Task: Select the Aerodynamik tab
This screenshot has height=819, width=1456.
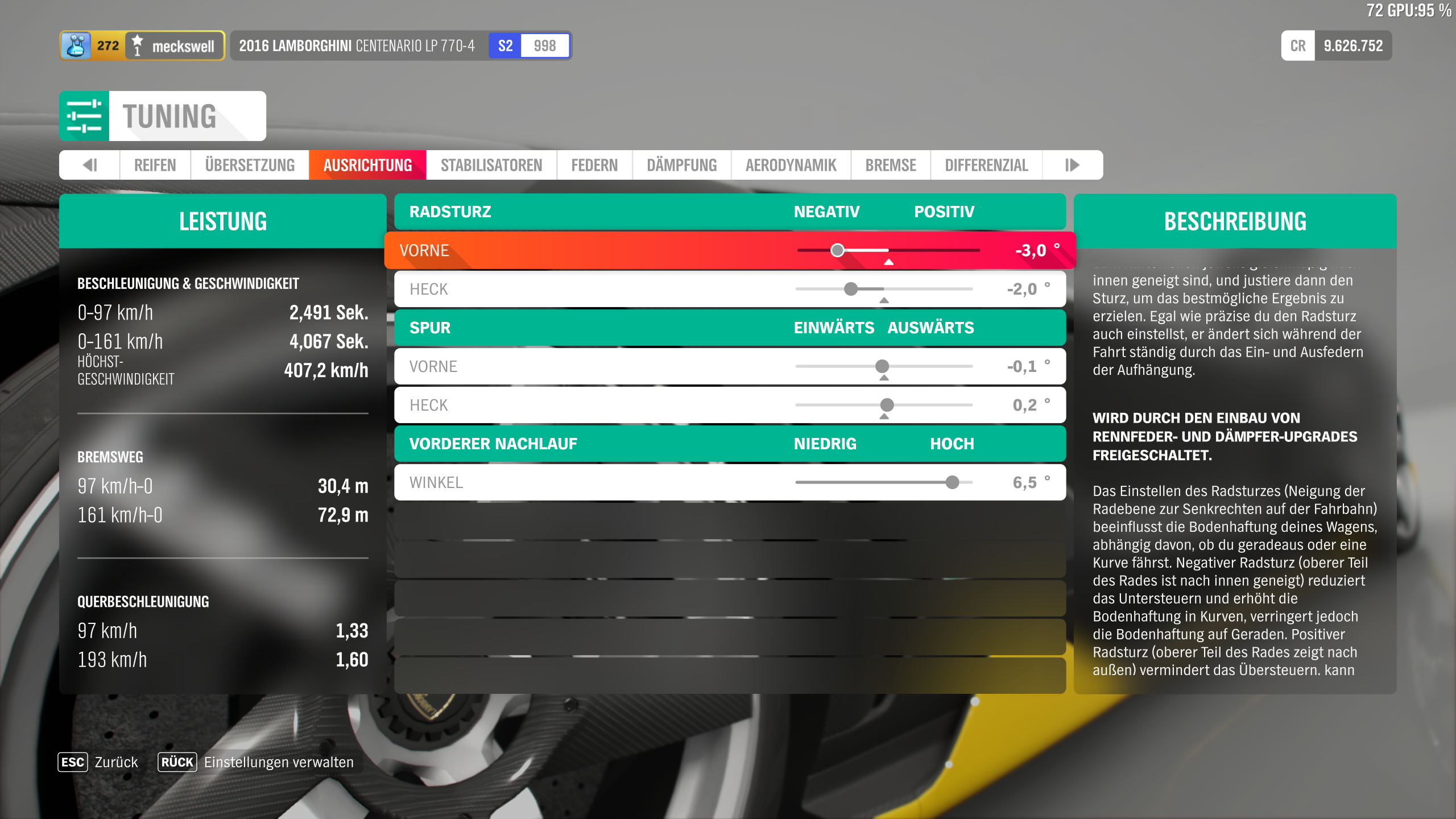Action: click(x=791, y=165)
